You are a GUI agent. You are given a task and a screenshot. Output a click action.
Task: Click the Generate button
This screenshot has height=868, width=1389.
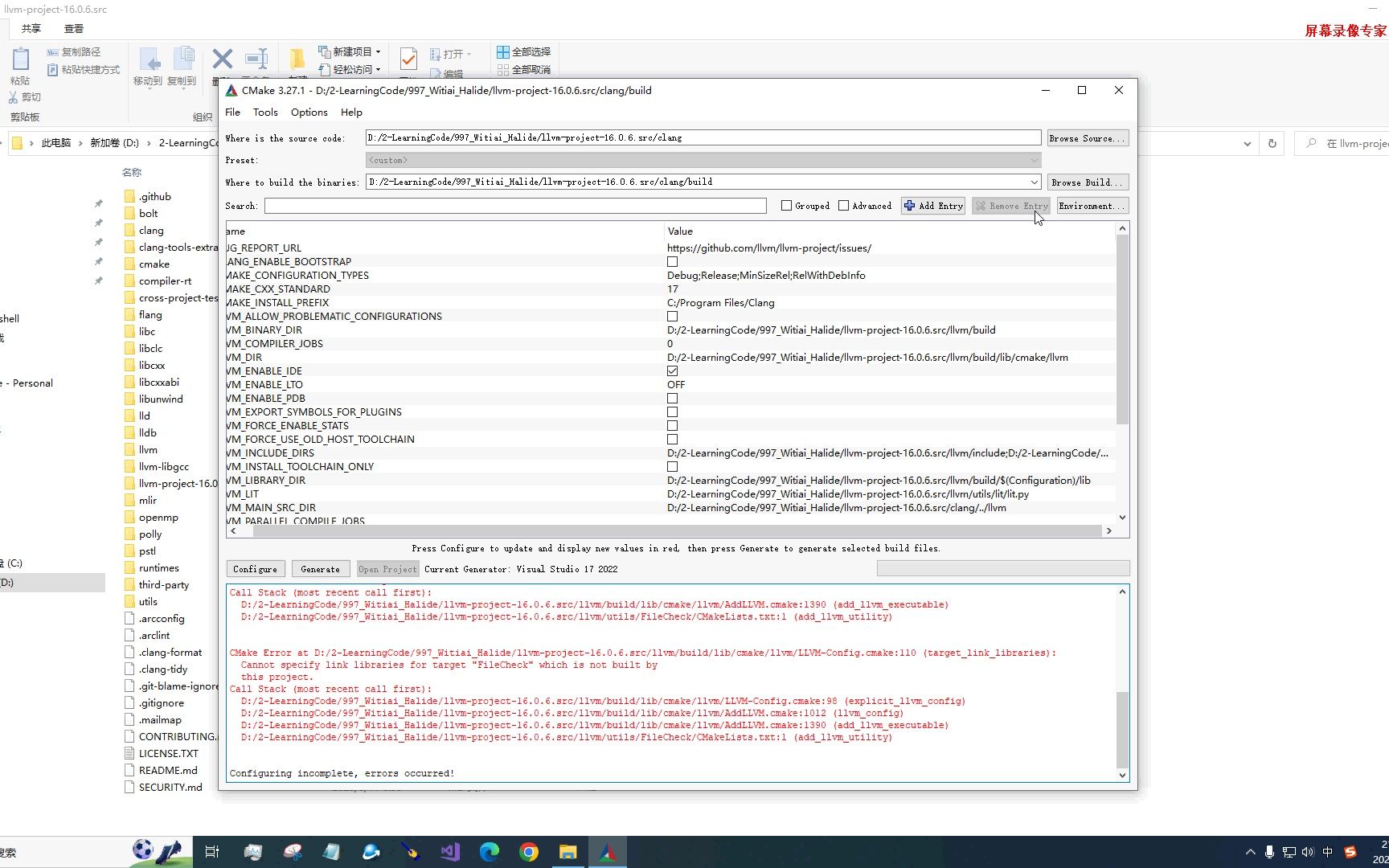coord(321,569)
